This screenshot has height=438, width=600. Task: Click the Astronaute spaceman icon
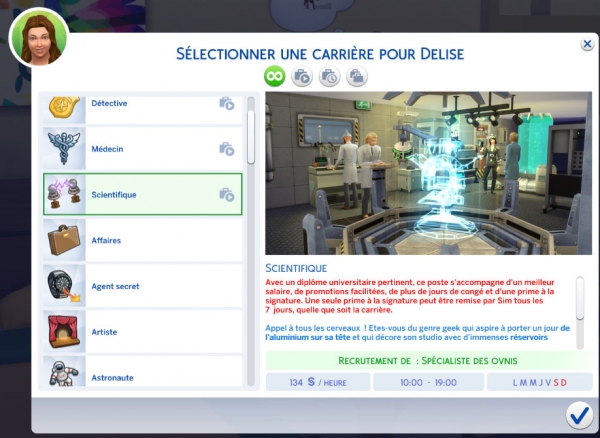pyautogui.click(x=64, y=373)
